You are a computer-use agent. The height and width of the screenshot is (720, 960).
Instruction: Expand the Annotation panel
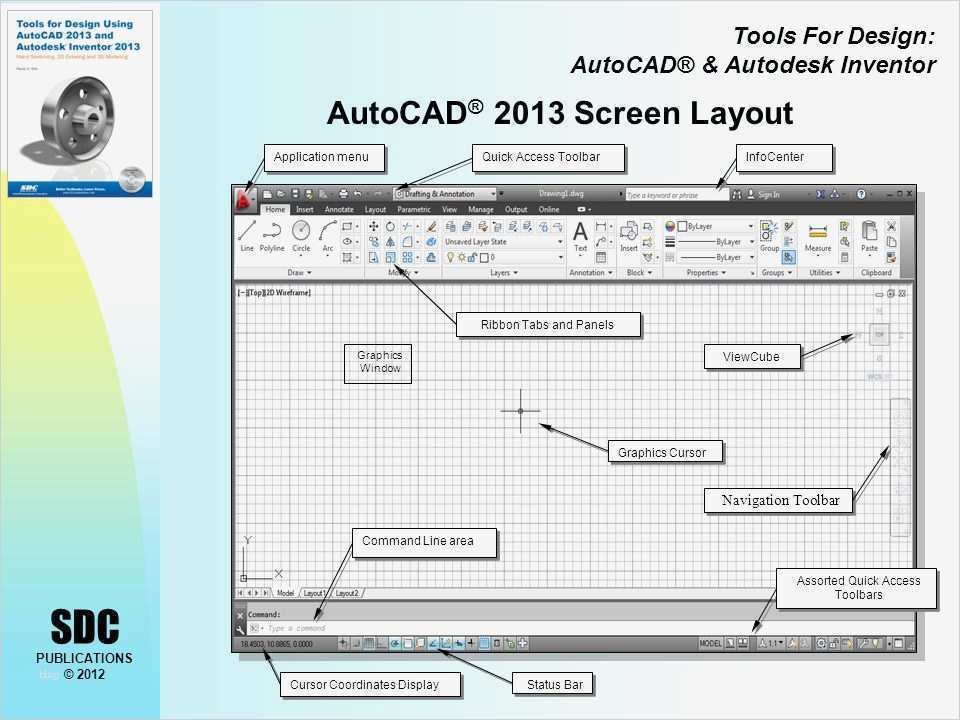tap(591, 272)
